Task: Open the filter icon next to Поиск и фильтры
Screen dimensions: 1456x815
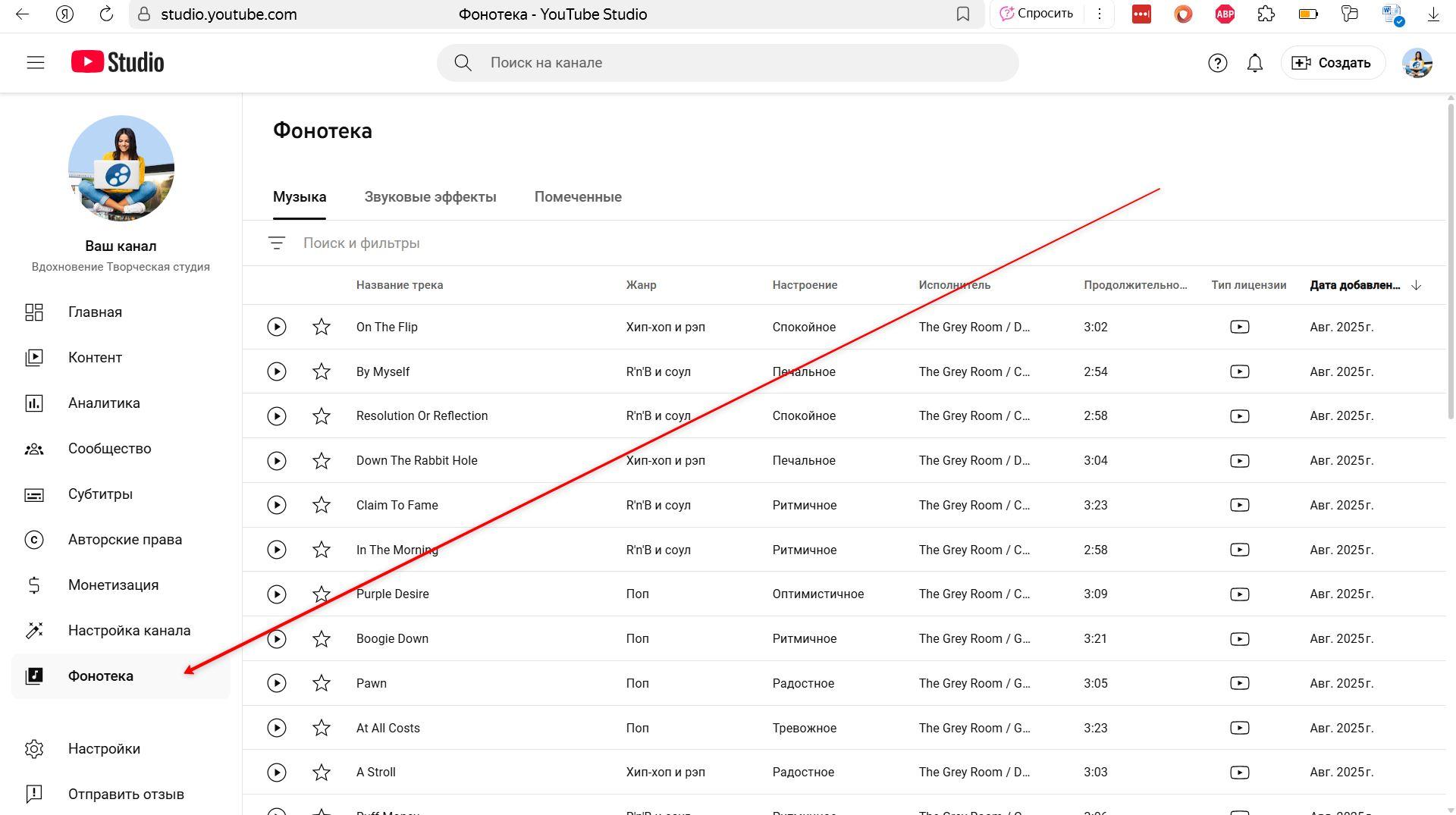Action: [x=277, y=243]
